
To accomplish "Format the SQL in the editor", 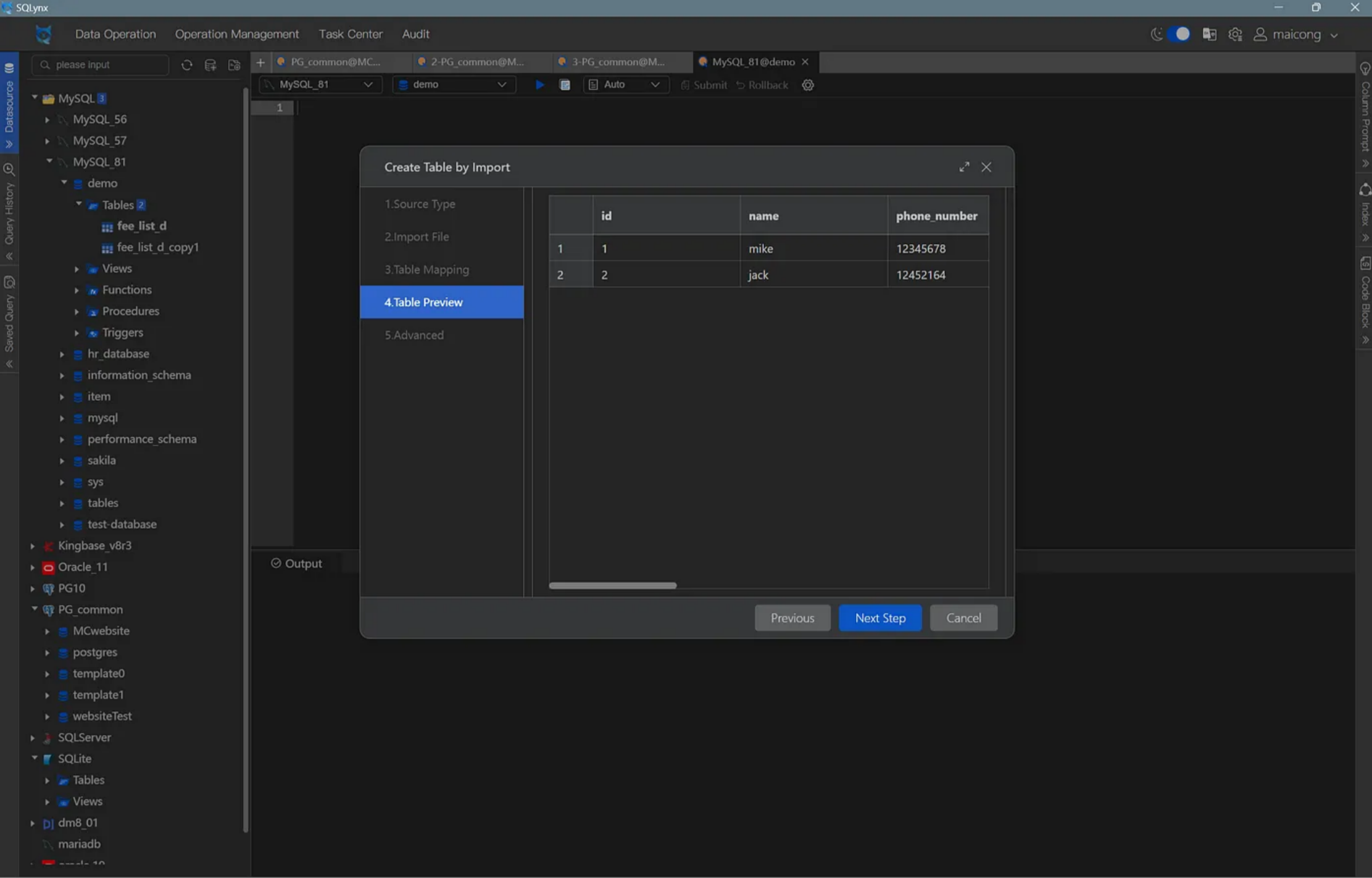I will [x=565, y=85].
